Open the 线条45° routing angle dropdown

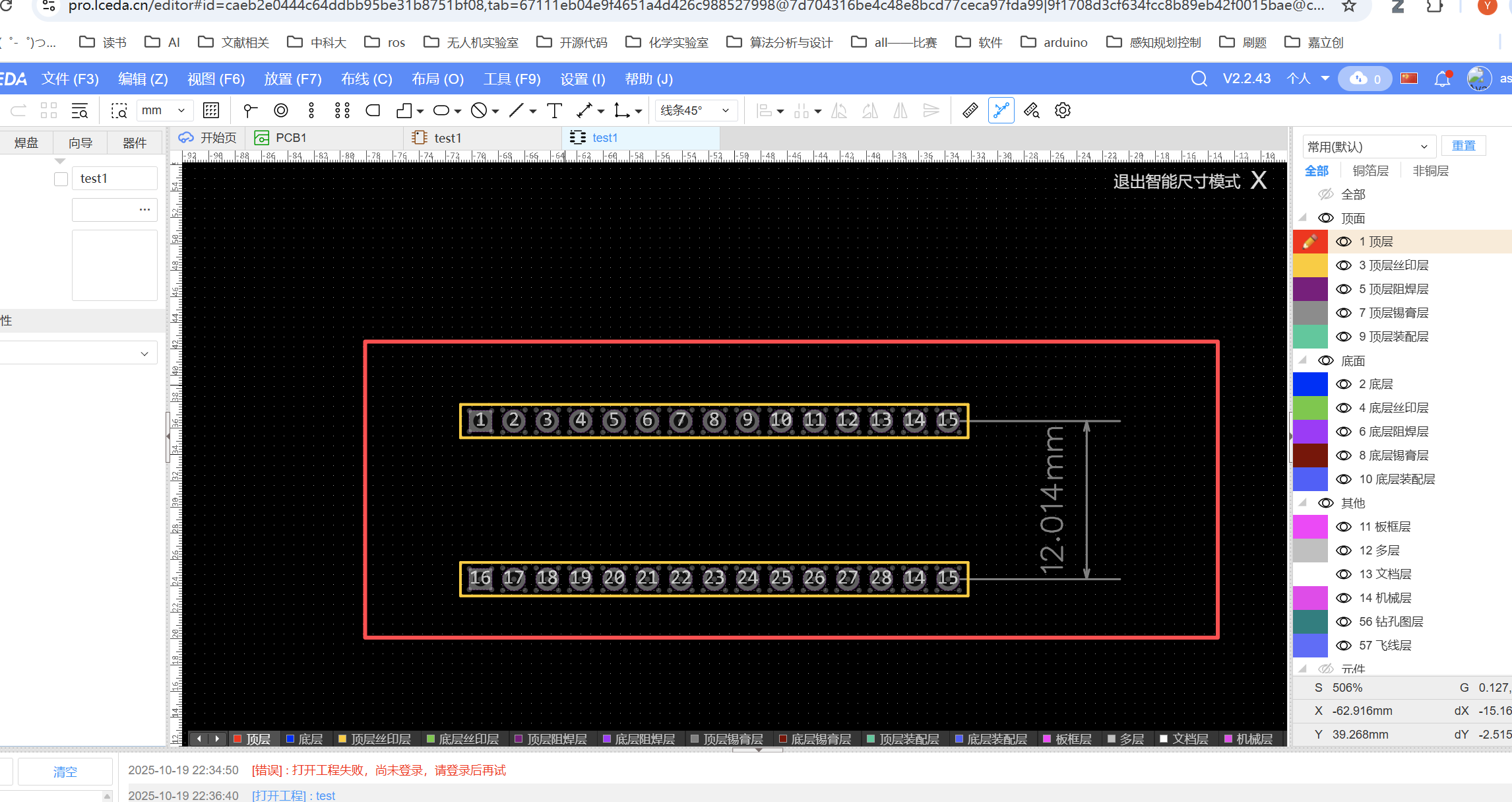[x=695, y=111]
